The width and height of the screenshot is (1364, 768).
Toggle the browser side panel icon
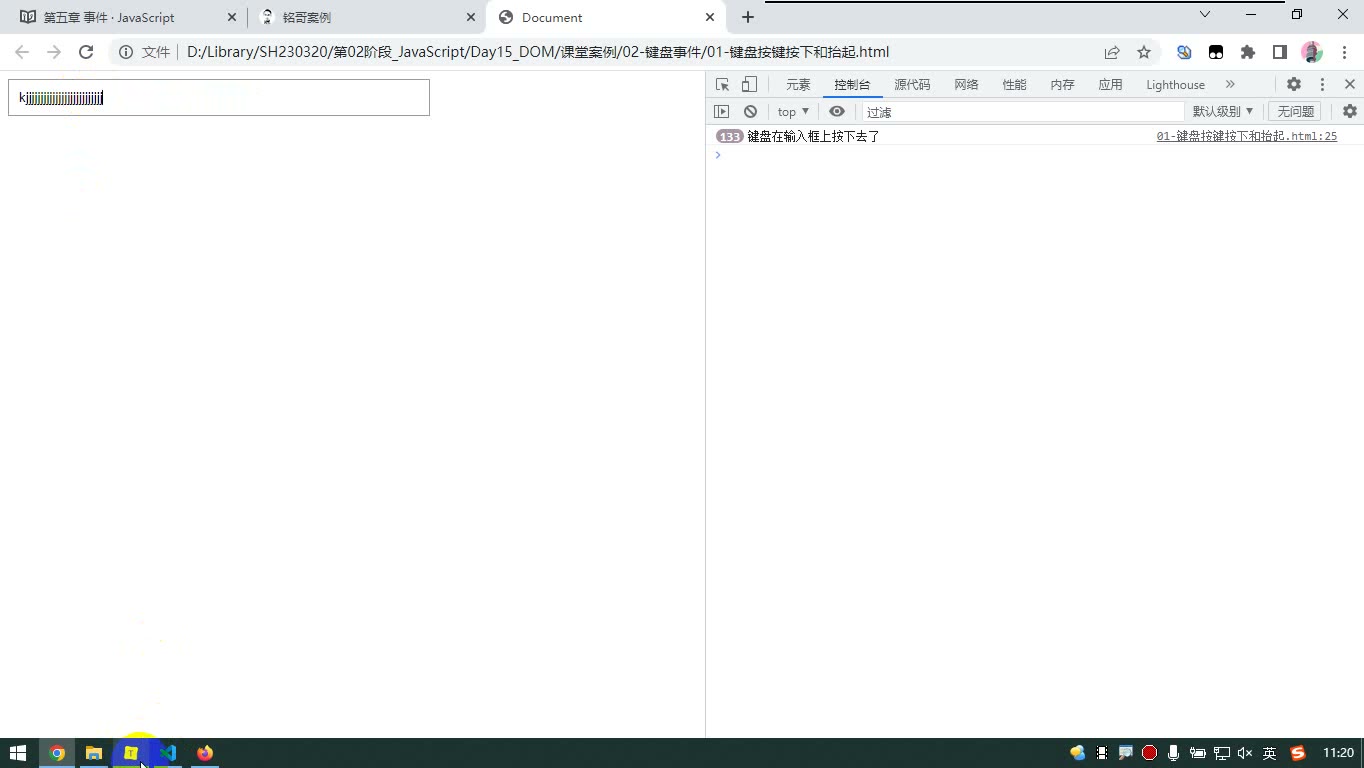pos(1280,52)
